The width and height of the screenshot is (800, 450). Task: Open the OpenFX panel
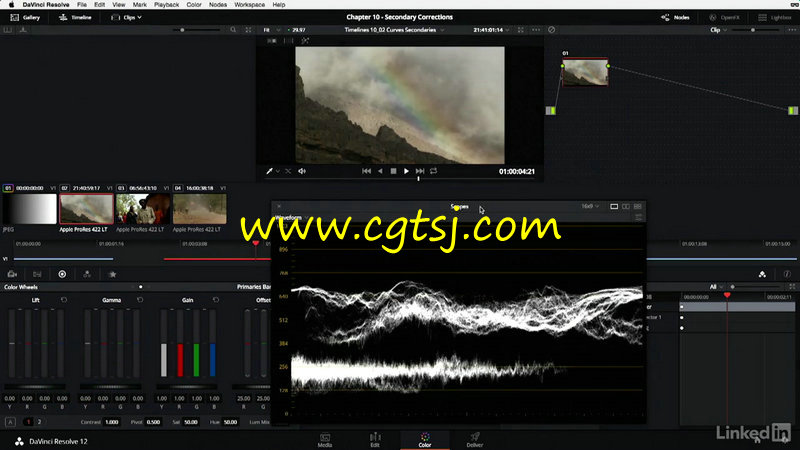(724, 17)
